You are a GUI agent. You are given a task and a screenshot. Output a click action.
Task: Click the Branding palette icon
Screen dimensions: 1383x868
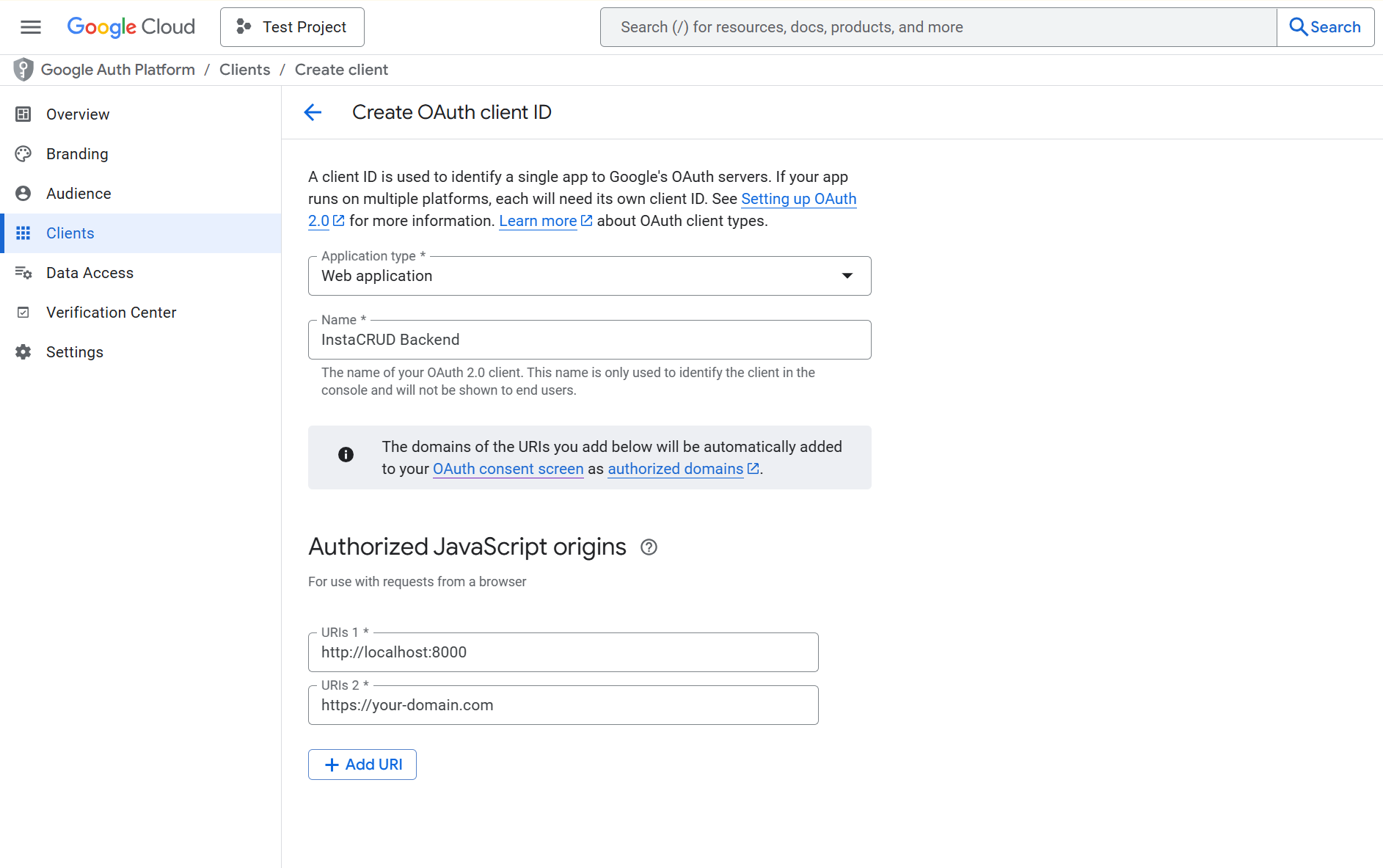(23, 153)
